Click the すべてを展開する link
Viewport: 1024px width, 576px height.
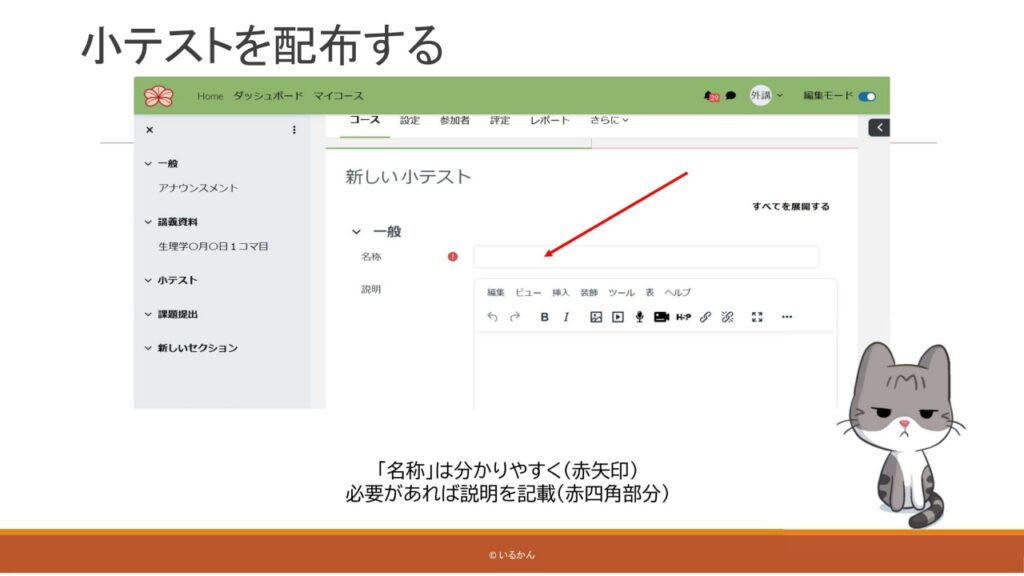790,206
